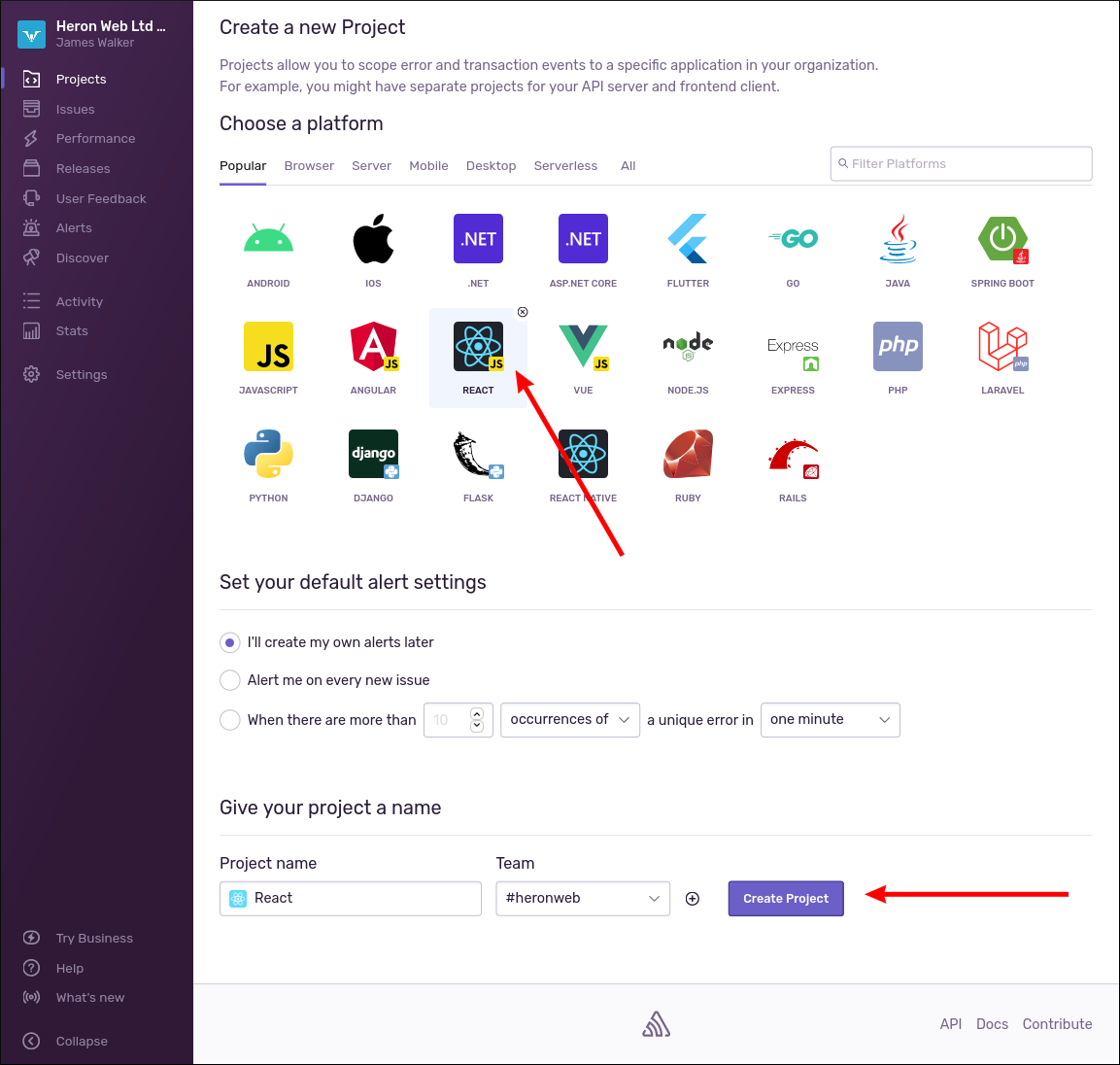Image resolution: width=1120 pixels, height=1065 pixels.
Task: Click the Create Project button
Action: click(786, 899)
